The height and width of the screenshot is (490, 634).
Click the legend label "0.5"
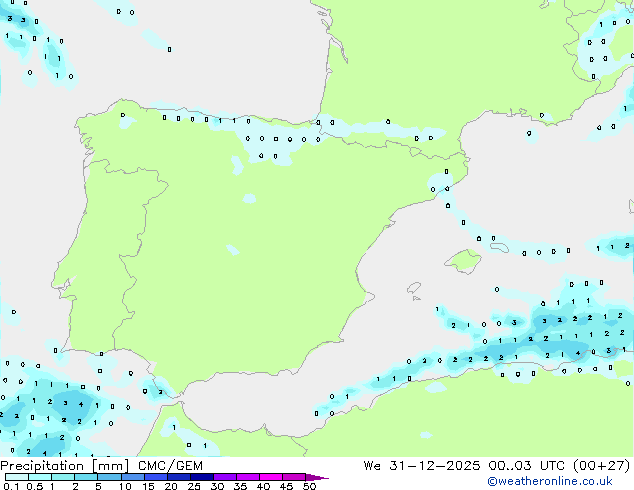click(x=35, y=486)
